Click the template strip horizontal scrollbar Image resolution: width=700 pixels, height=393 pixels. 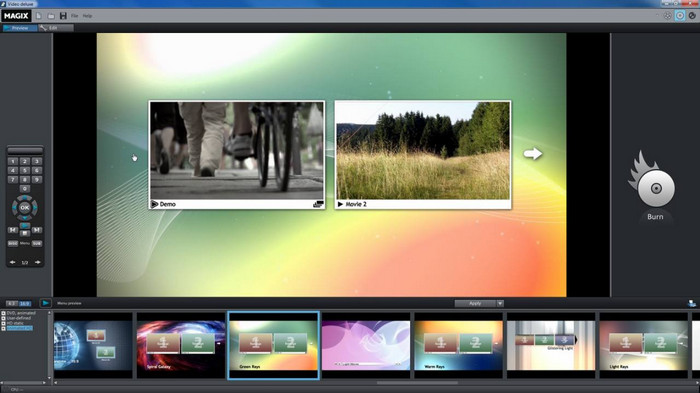click(x=417, y=382)
